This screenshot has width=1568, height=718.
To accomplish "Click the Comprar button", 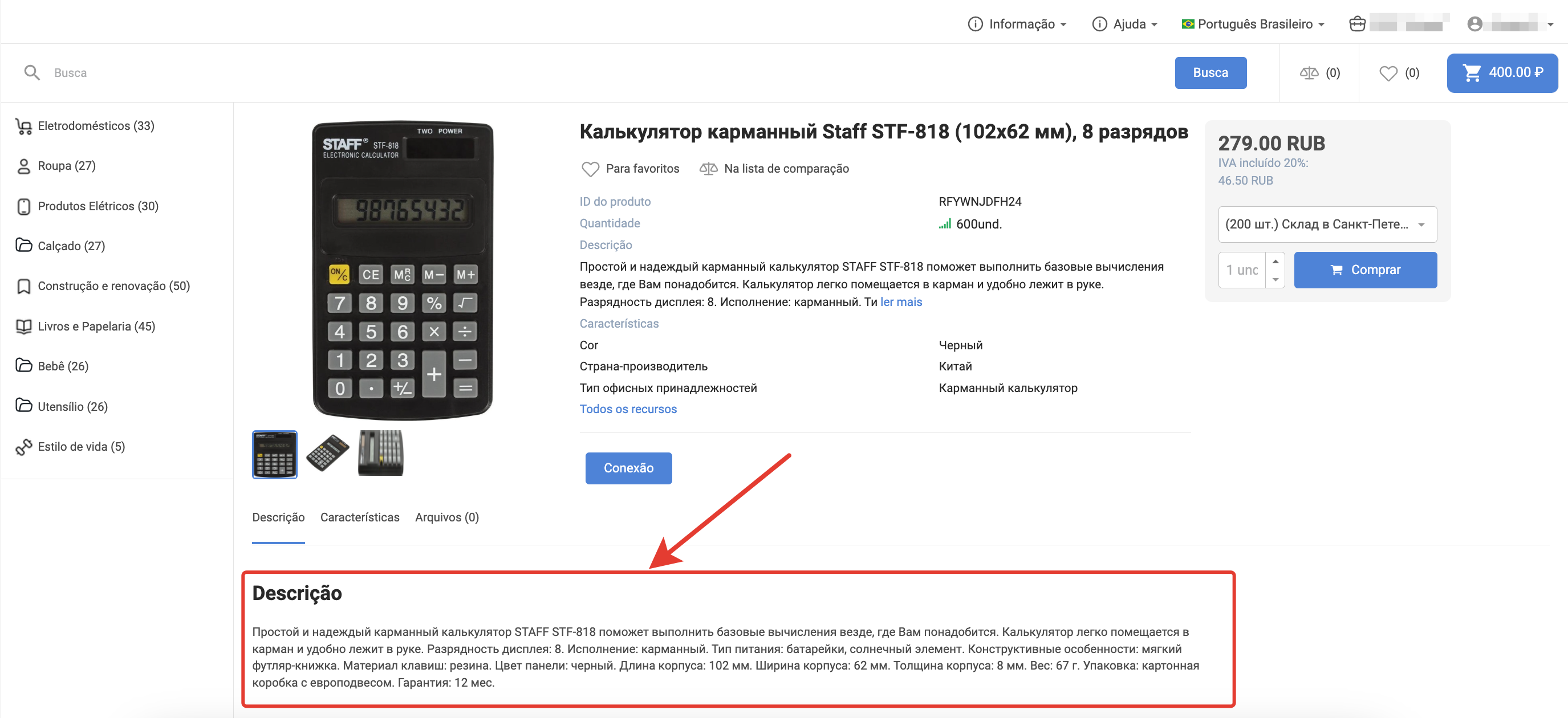I will click(x=1366, y=270).
